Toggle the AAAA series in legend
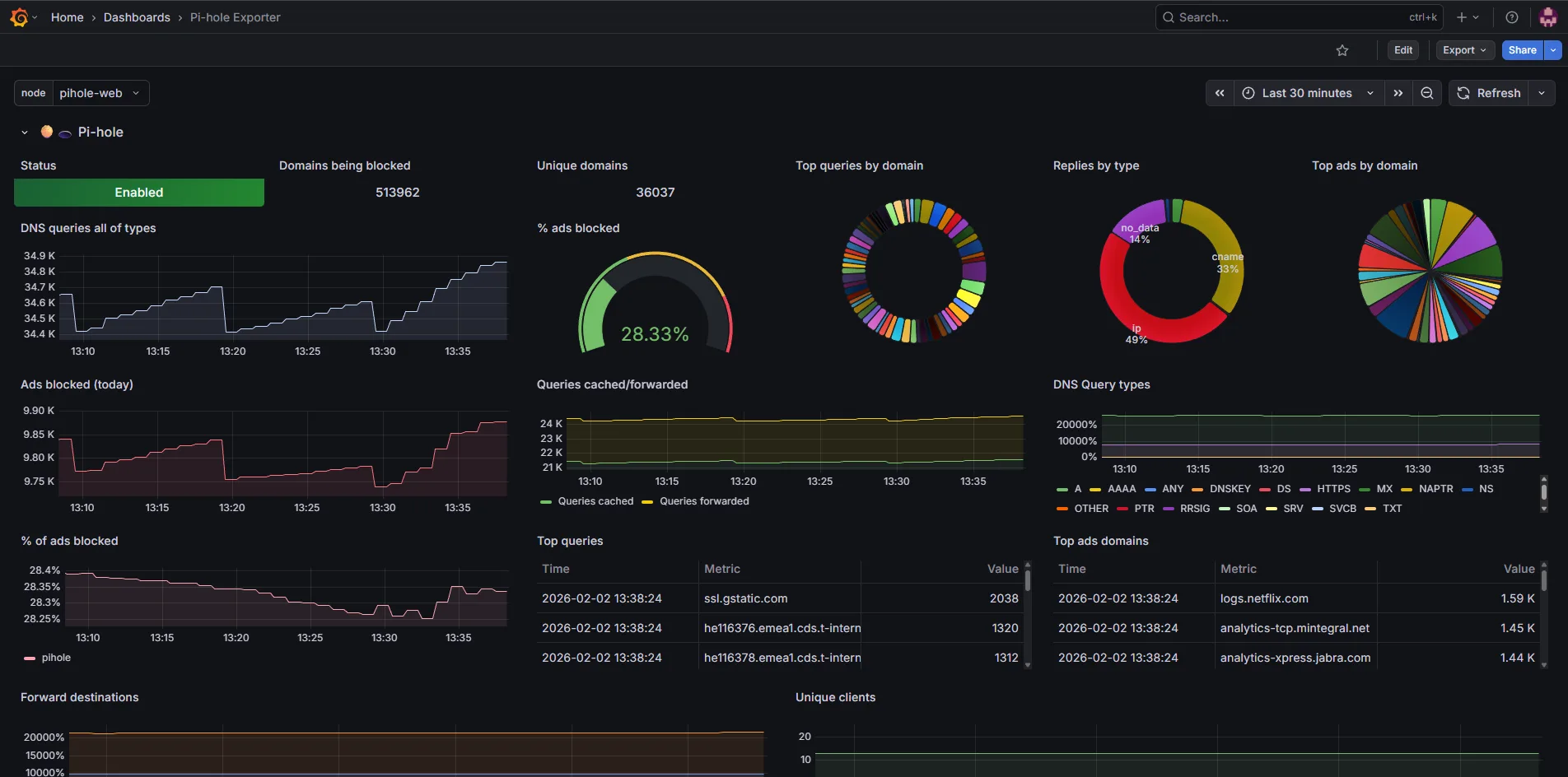Viewport: 1568px width, 777px height. (1113, 489)
